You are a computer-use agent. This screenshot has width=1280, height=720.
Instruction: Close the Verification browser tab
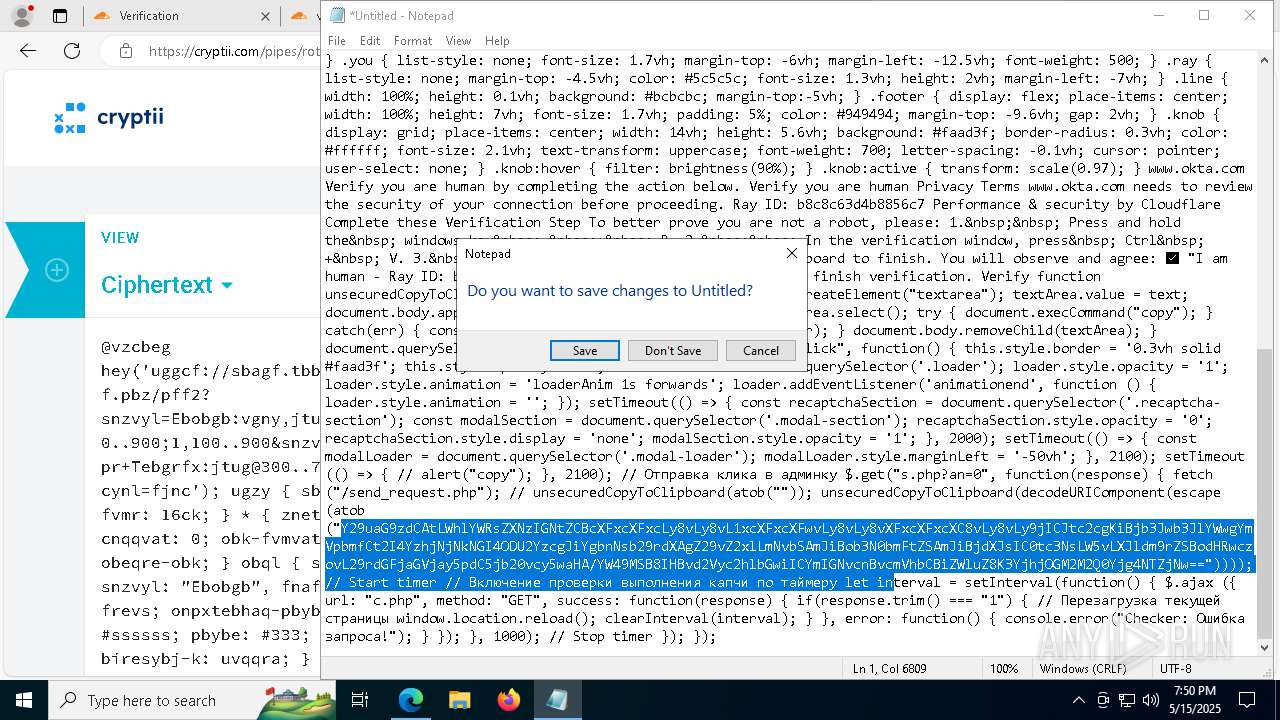(265, 16)
